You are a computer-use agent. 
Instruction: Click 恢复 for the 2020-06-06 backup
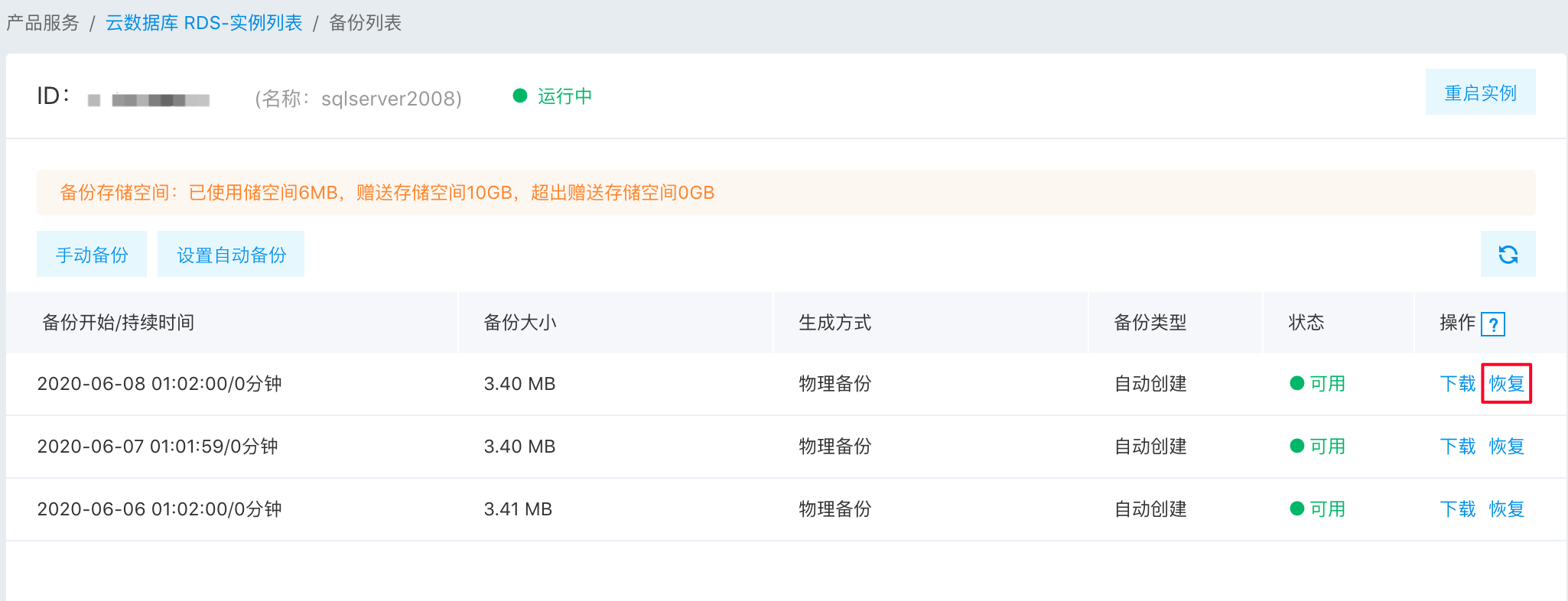pos(1506,508)
